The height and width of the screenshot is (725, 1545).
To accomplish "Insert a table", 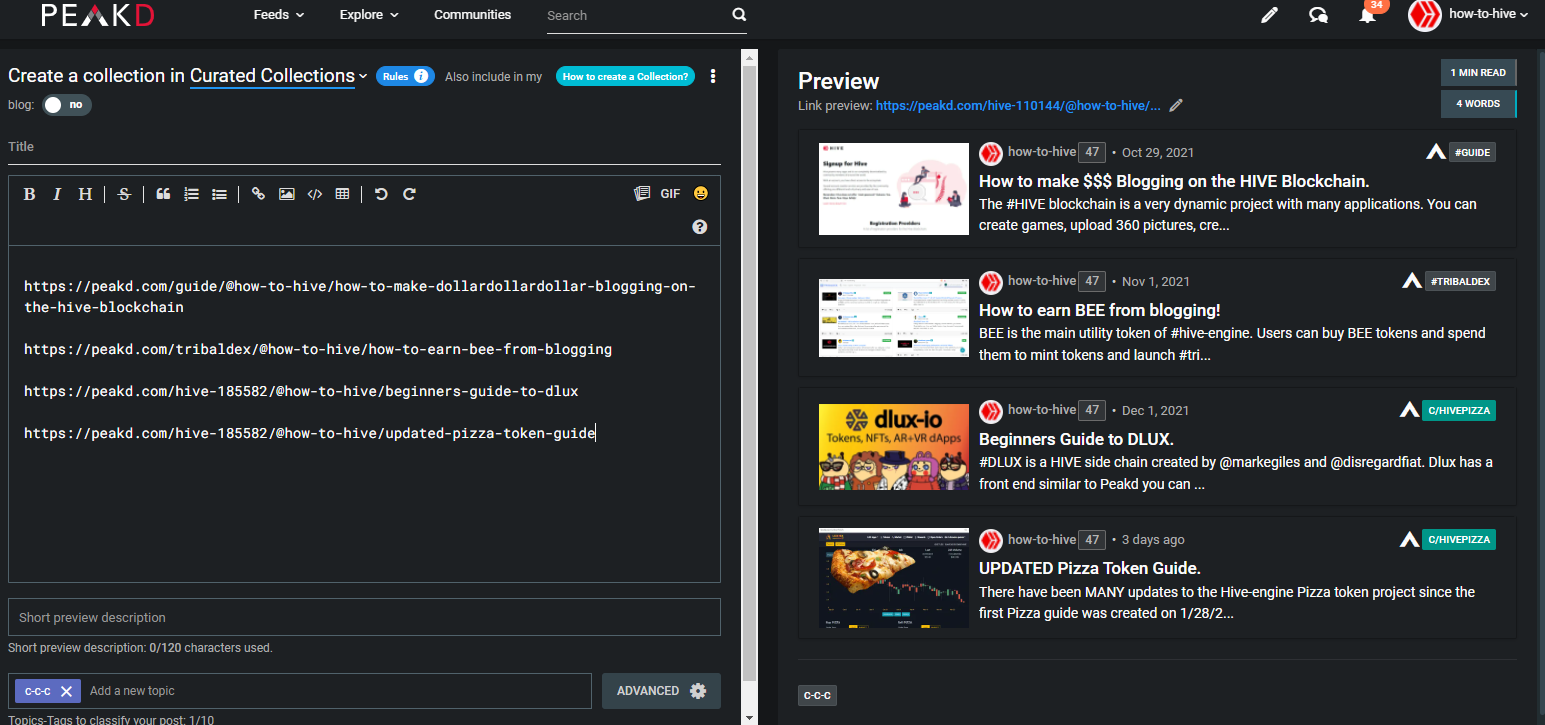I will click(x=342, y=194).
